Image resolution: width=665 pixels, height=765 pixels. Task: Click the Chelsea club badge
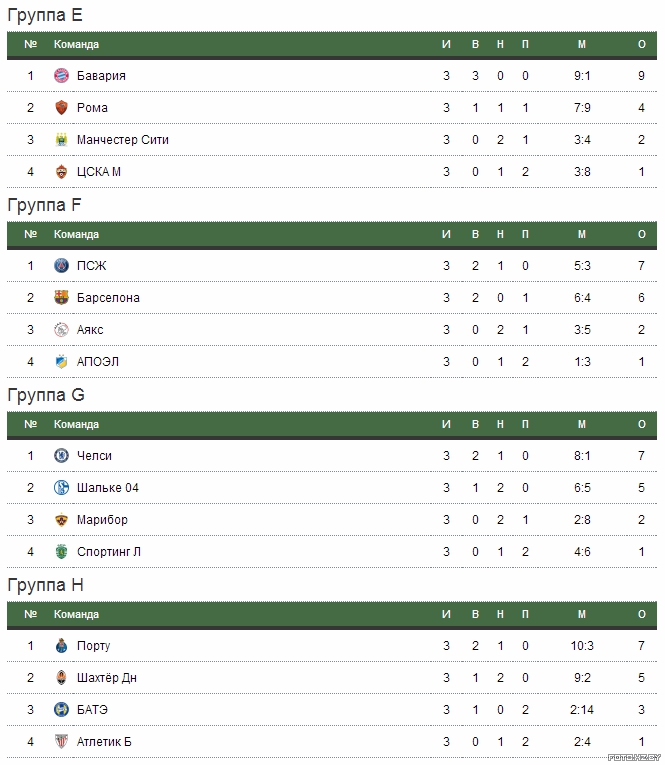pos(61,456)
